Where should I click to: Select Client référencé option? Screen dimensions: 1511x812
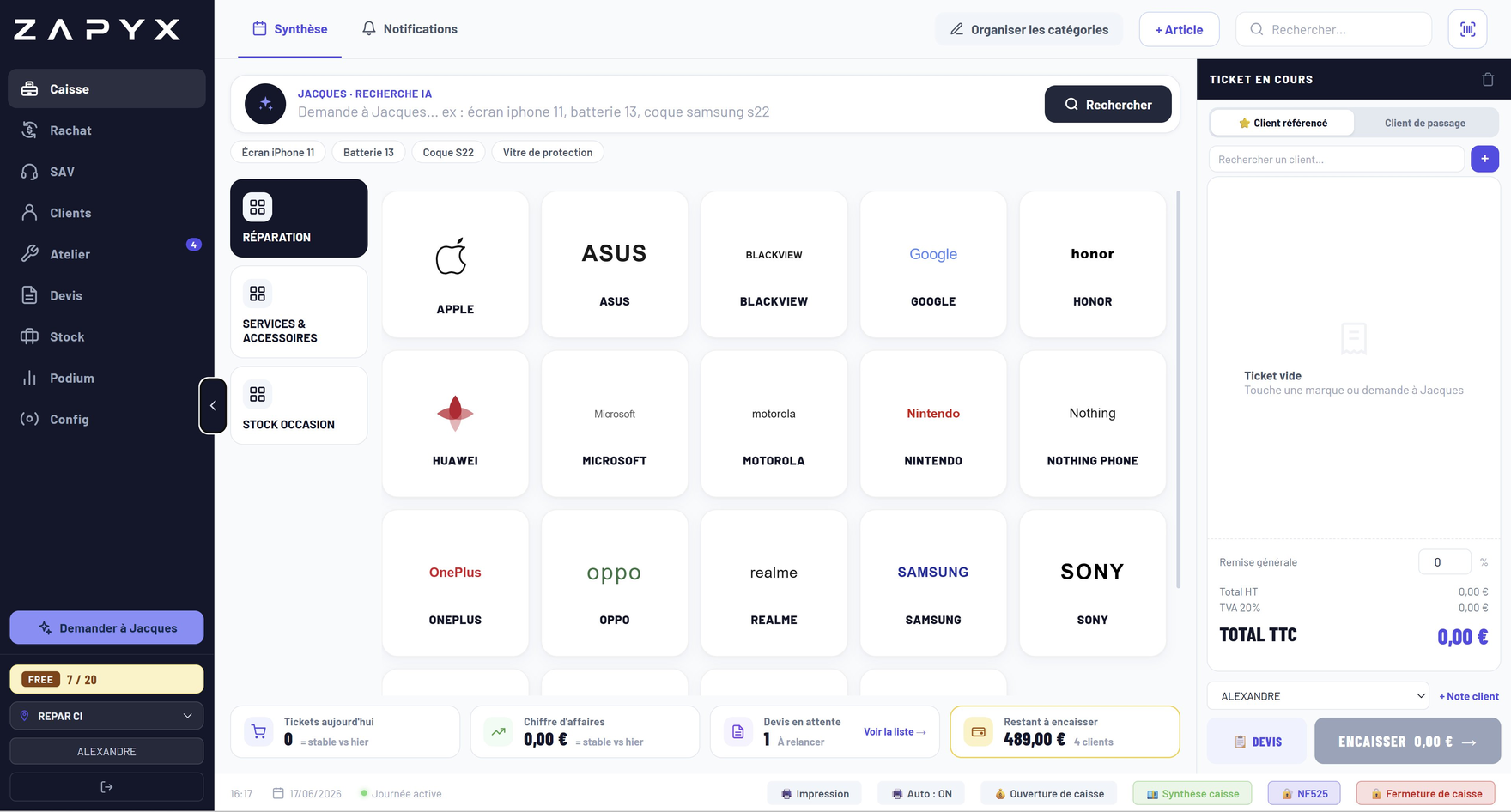pos(1283,123)
